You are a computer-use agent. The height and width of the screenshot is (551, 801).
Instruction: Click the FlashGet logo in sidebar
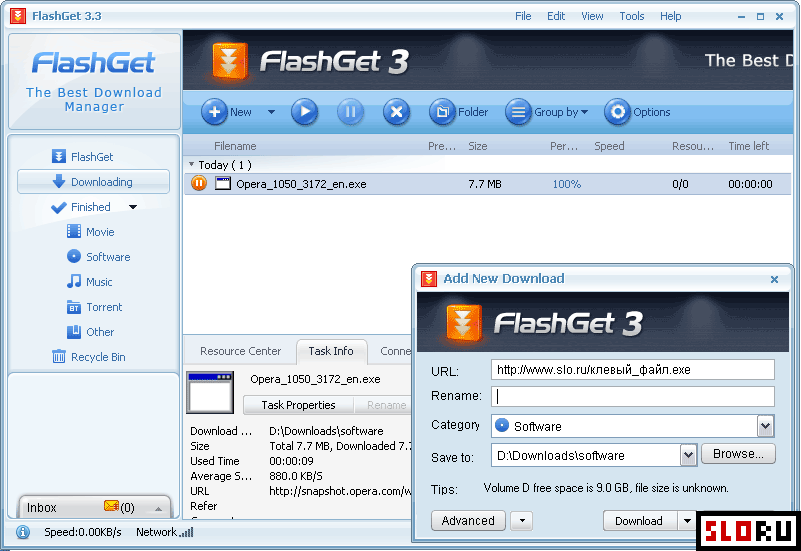click(x=93, y=62)
